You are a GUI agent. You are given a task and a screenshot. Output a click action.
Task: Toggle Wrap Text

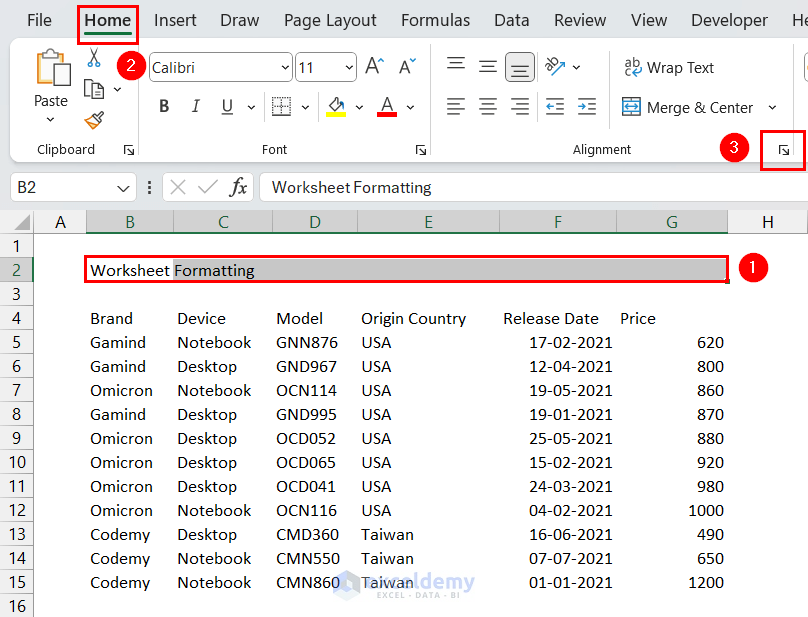668,68
